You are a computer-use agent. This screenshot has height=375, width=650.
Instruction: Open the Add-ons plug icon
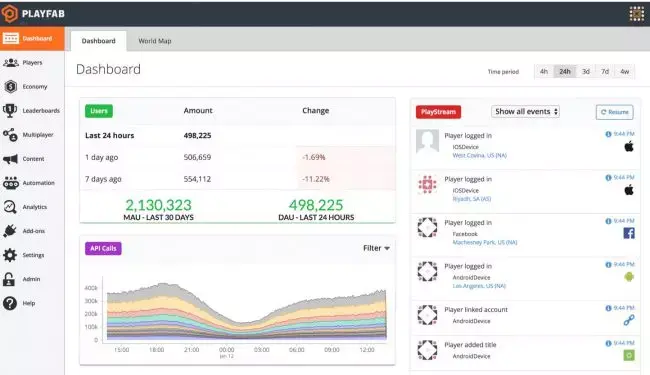(x=10, y=231)
